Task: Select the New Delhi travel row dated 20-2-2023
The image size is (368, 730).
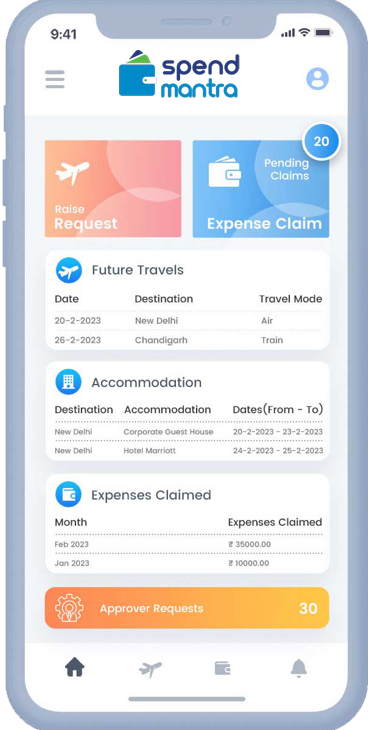Action: [188, 321]
